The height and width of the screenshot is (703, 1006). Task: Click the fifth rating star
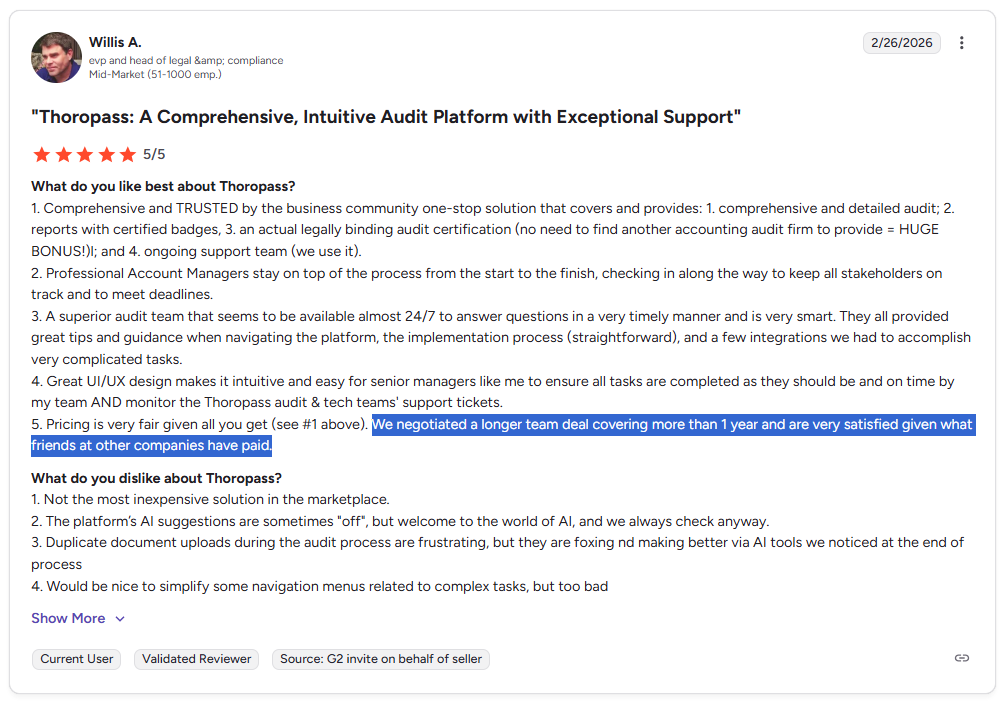128,155
